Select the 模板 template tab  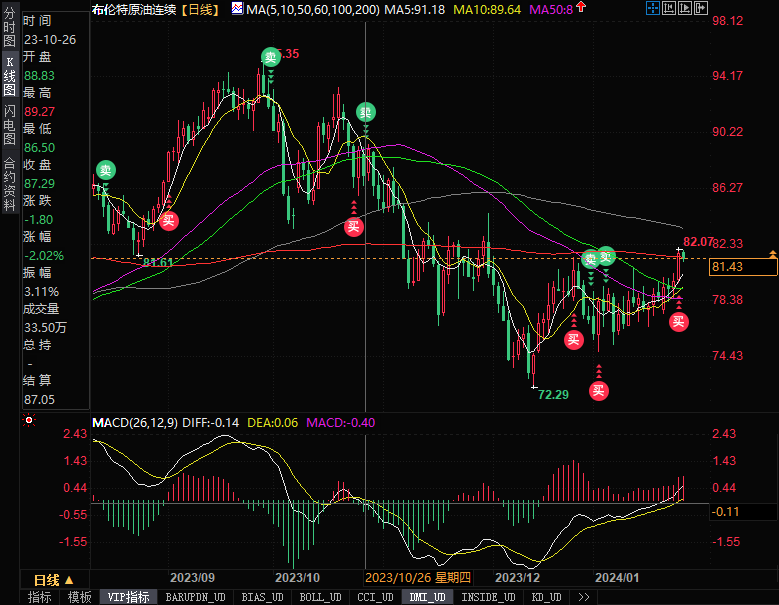click(80, 597)
